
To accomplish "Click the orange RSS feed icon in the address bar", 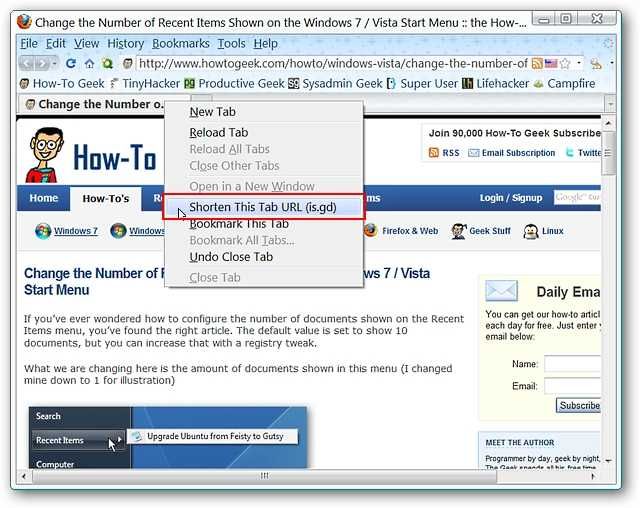I will pos(537,64).
